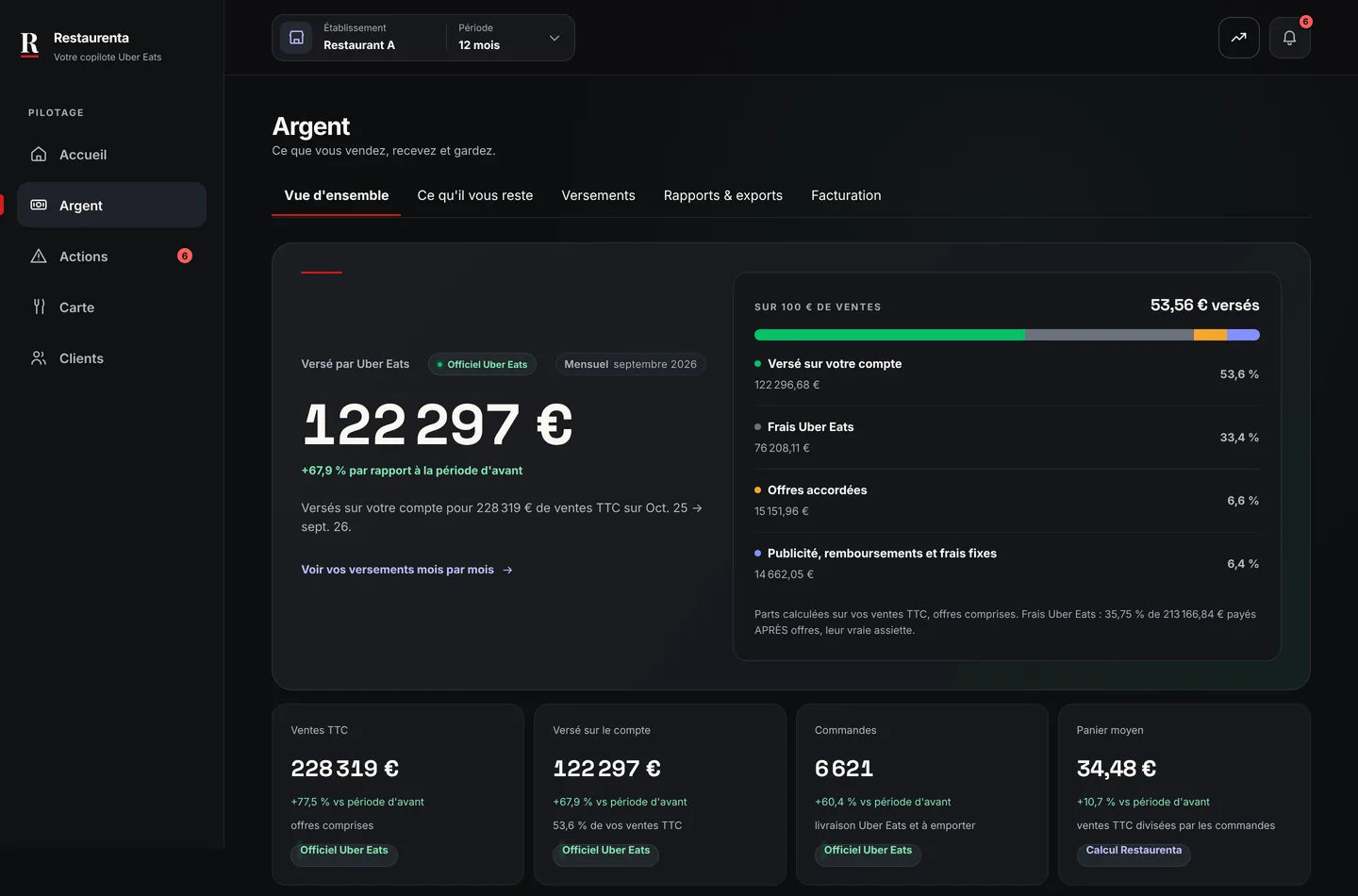
Task: Open the Ce qu'il vous reste tab
Action: (x=475, y=195)
